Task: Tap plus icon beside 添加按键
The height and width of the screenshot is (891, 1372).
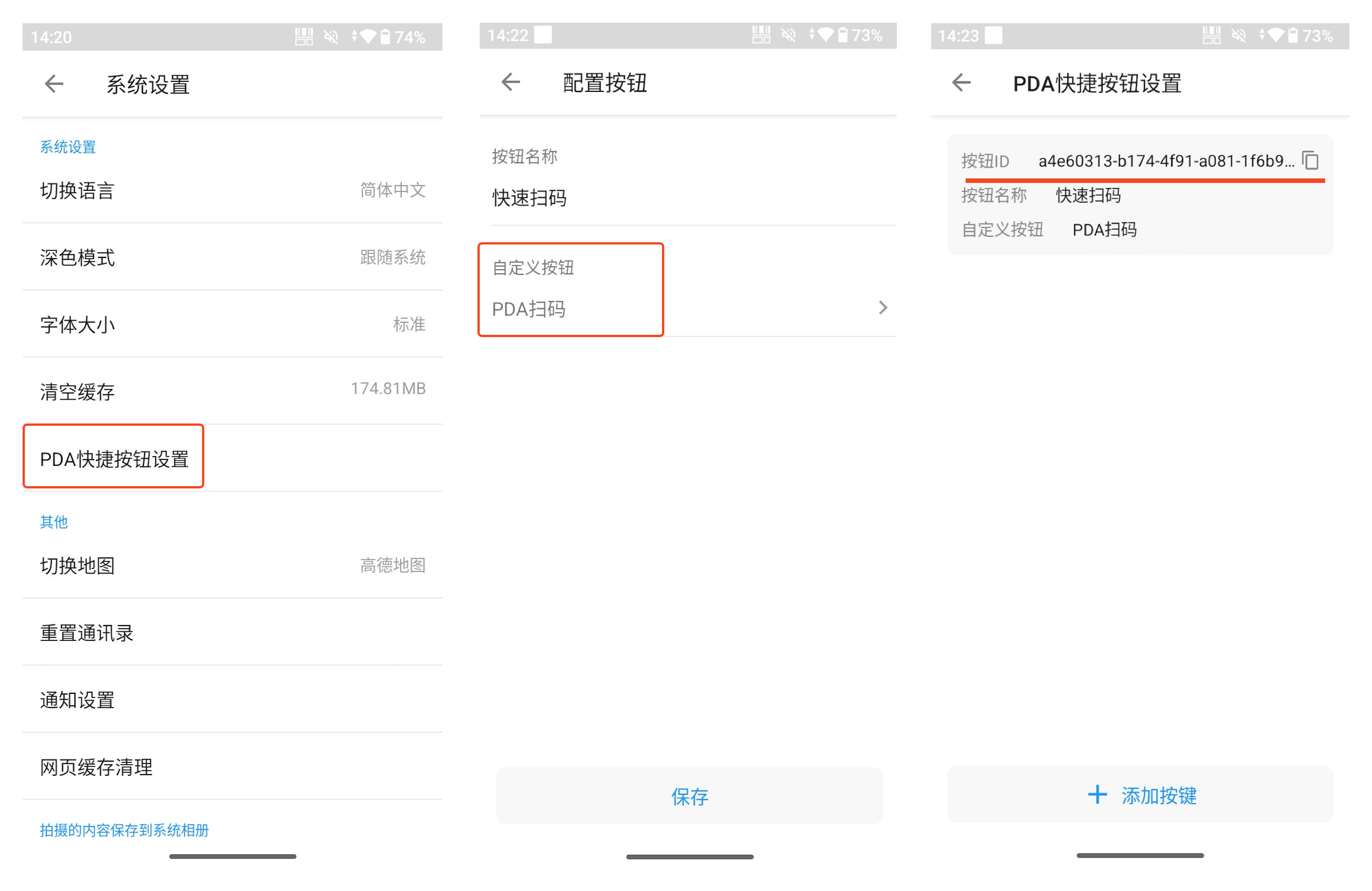Action: 1097,794
